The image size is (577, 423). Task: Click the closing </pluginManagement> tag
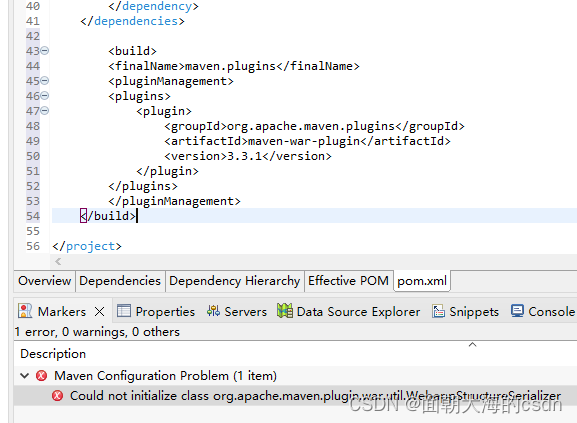[174, 201]
